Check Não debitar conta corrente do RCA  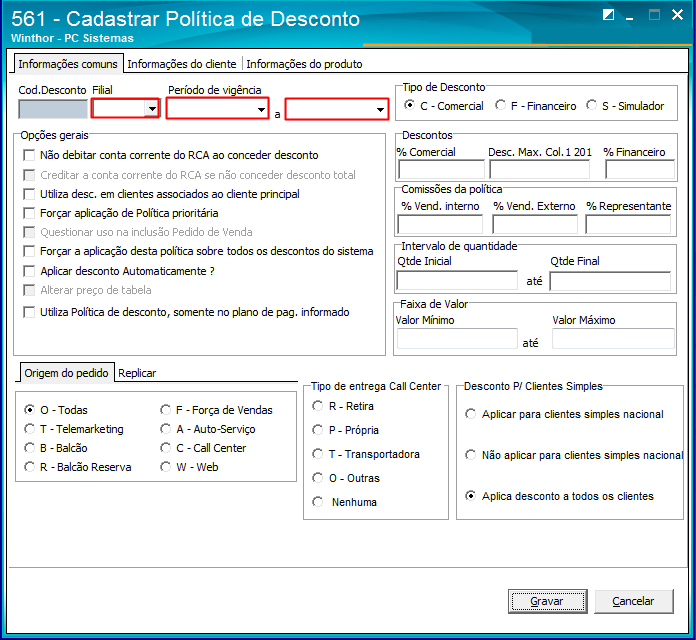tap(29, 155)
